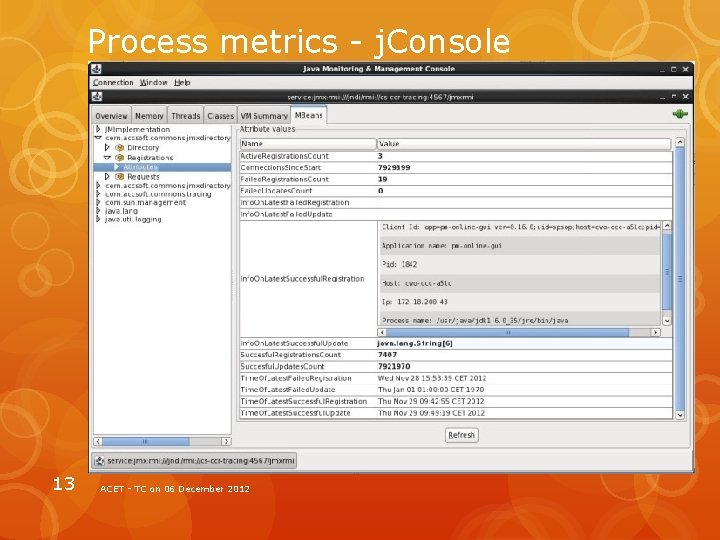Click the Requests bean icon in the tree

pyautogui.click(x=120, y=176)
